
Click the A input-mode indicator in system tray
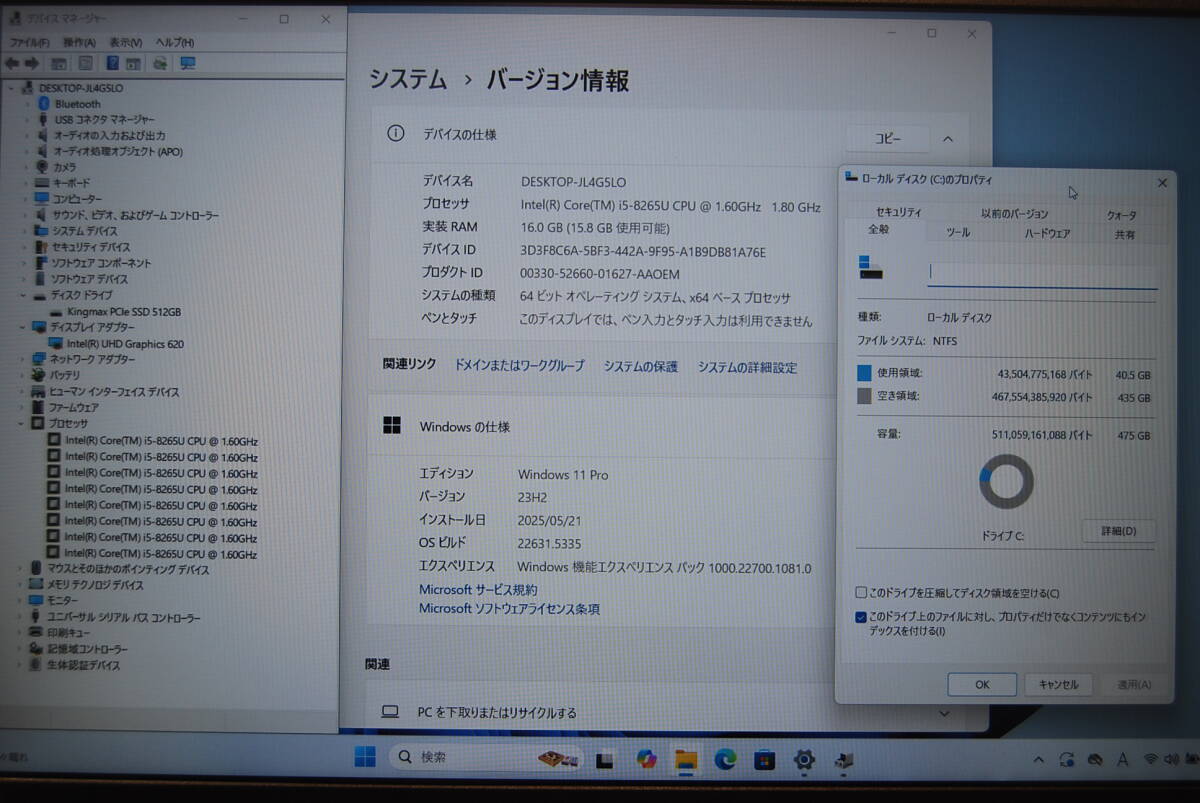(x=1123, y=761)
